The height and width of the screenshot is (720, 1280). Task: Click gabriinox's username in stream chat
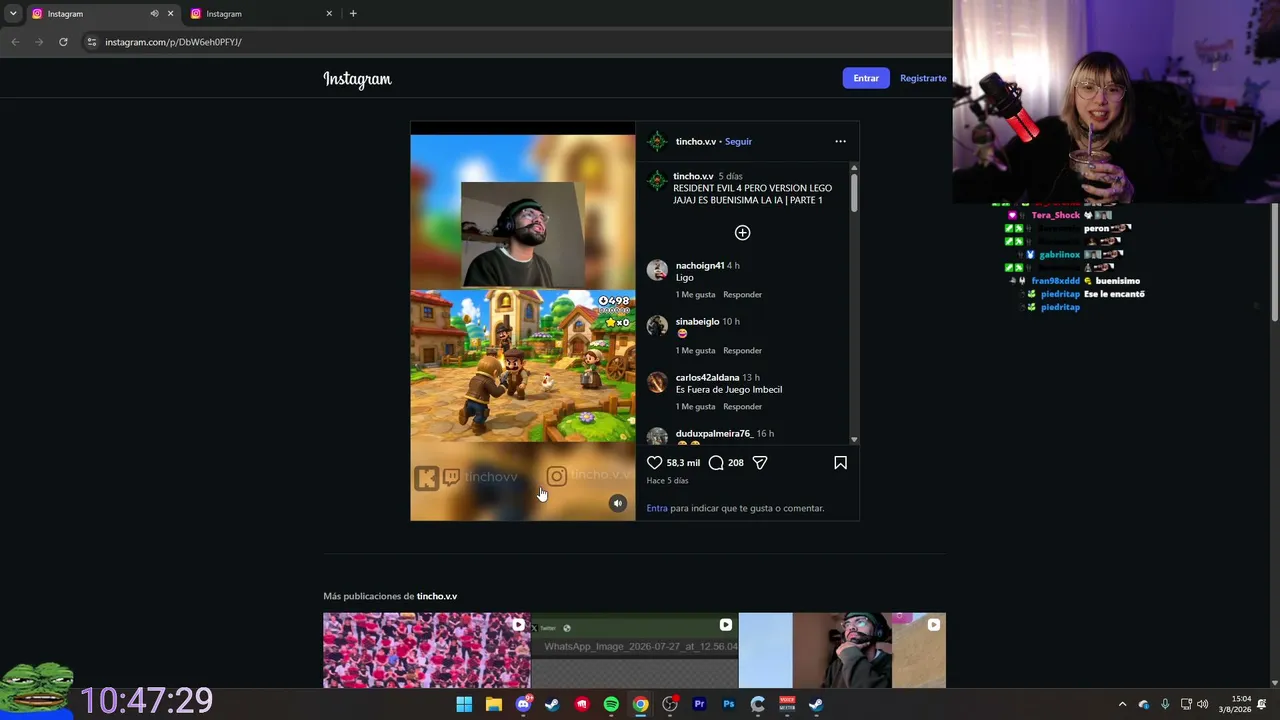[1060, 255]
